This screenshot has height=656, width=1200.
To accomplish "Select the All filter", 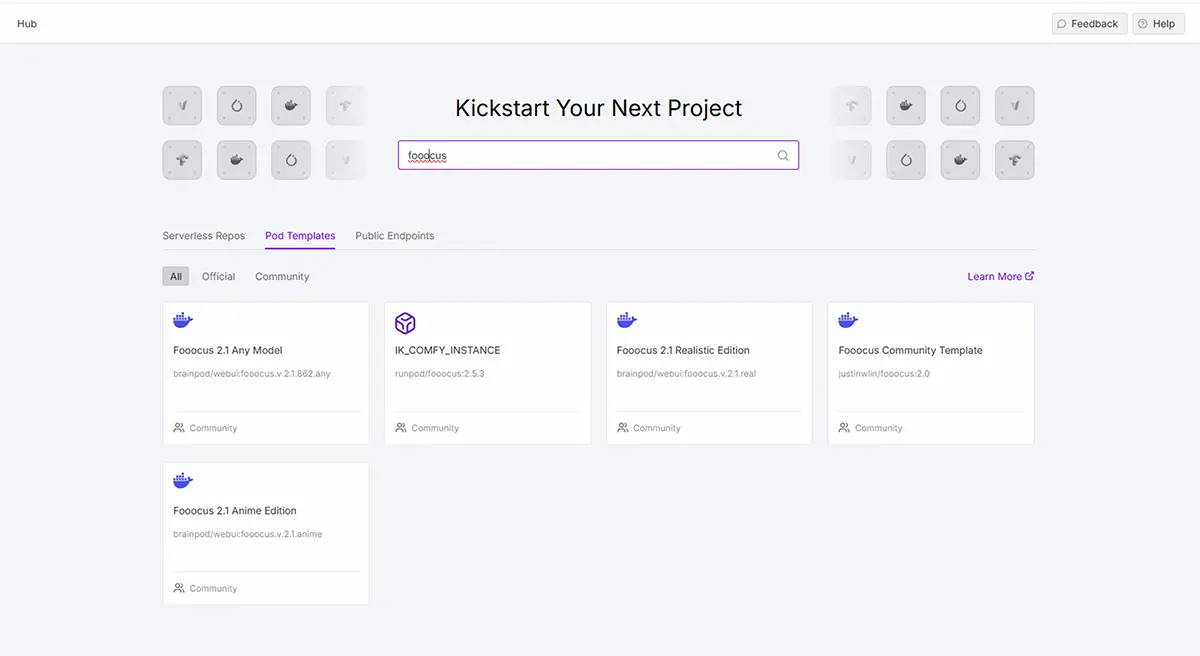I will click(176, 276).
